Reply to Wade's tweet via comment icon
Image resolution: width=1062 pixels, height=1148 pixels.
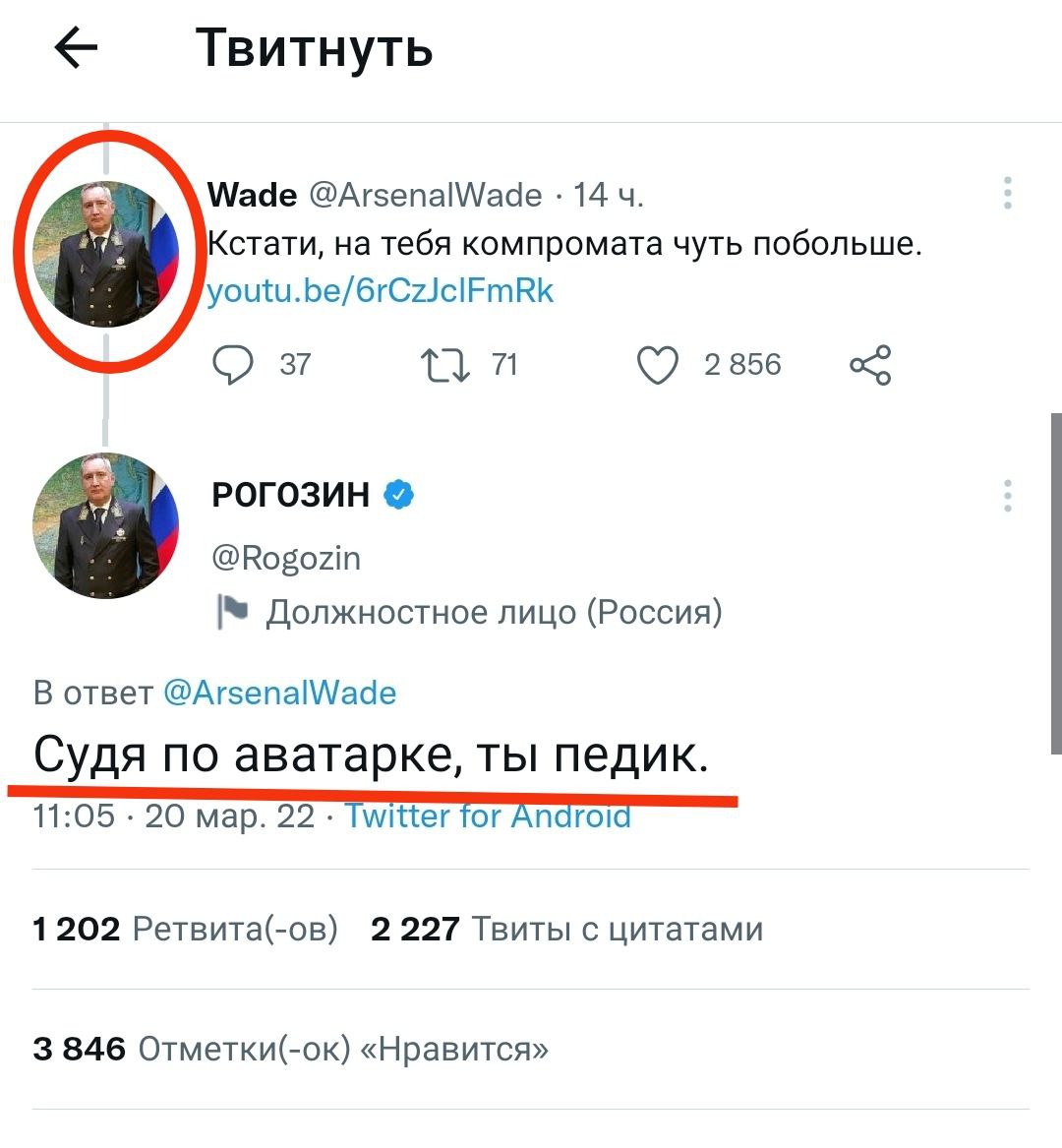coord(233,365)
